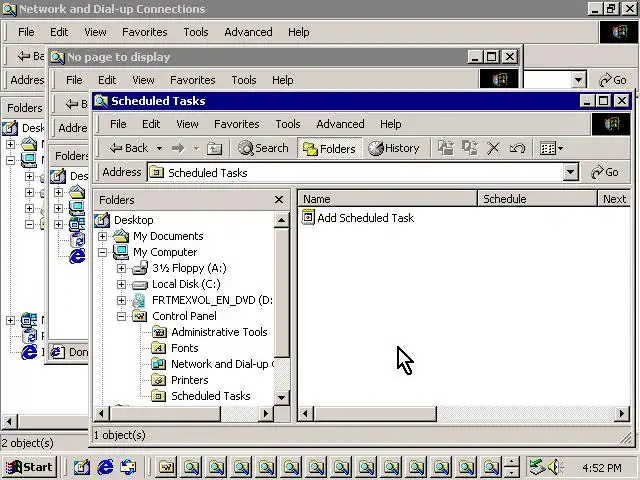
Task: Click Show Desktop quick launch icon
Action: [82, 467]
